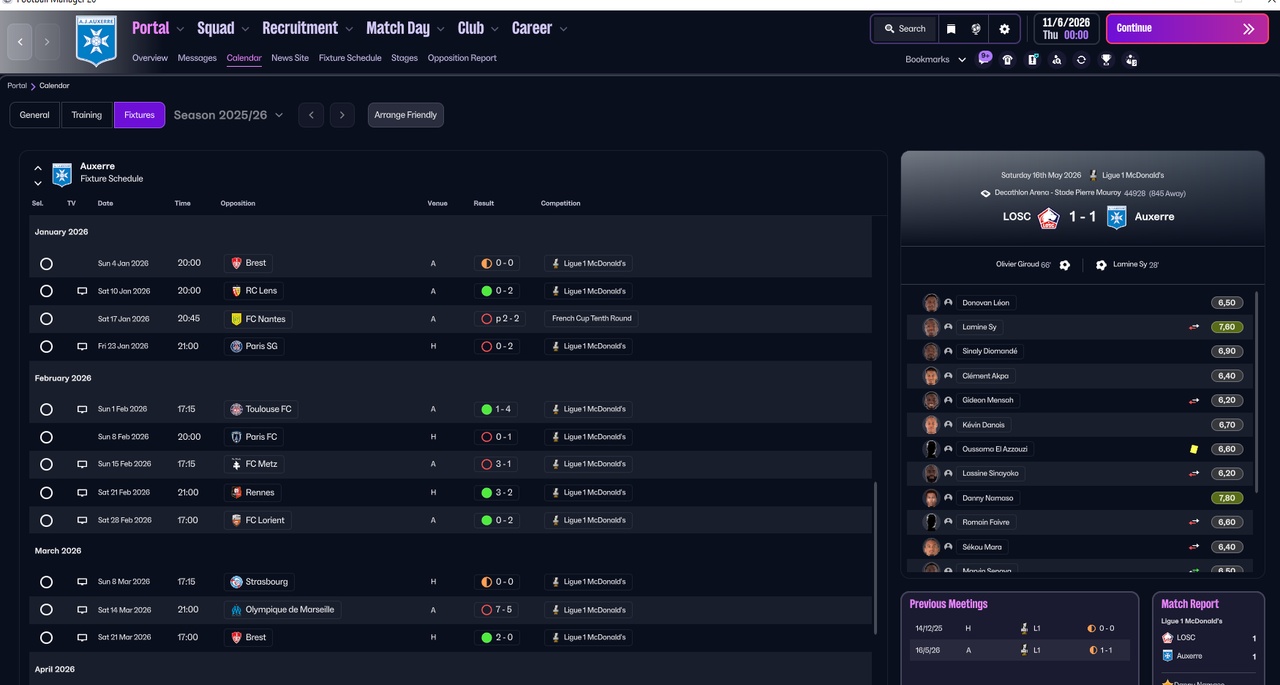Image resolution: width=1280 pixels, height=685 pixels.
Task: Open the Season 2025/26 dropdown
Action: coord(228,115)
